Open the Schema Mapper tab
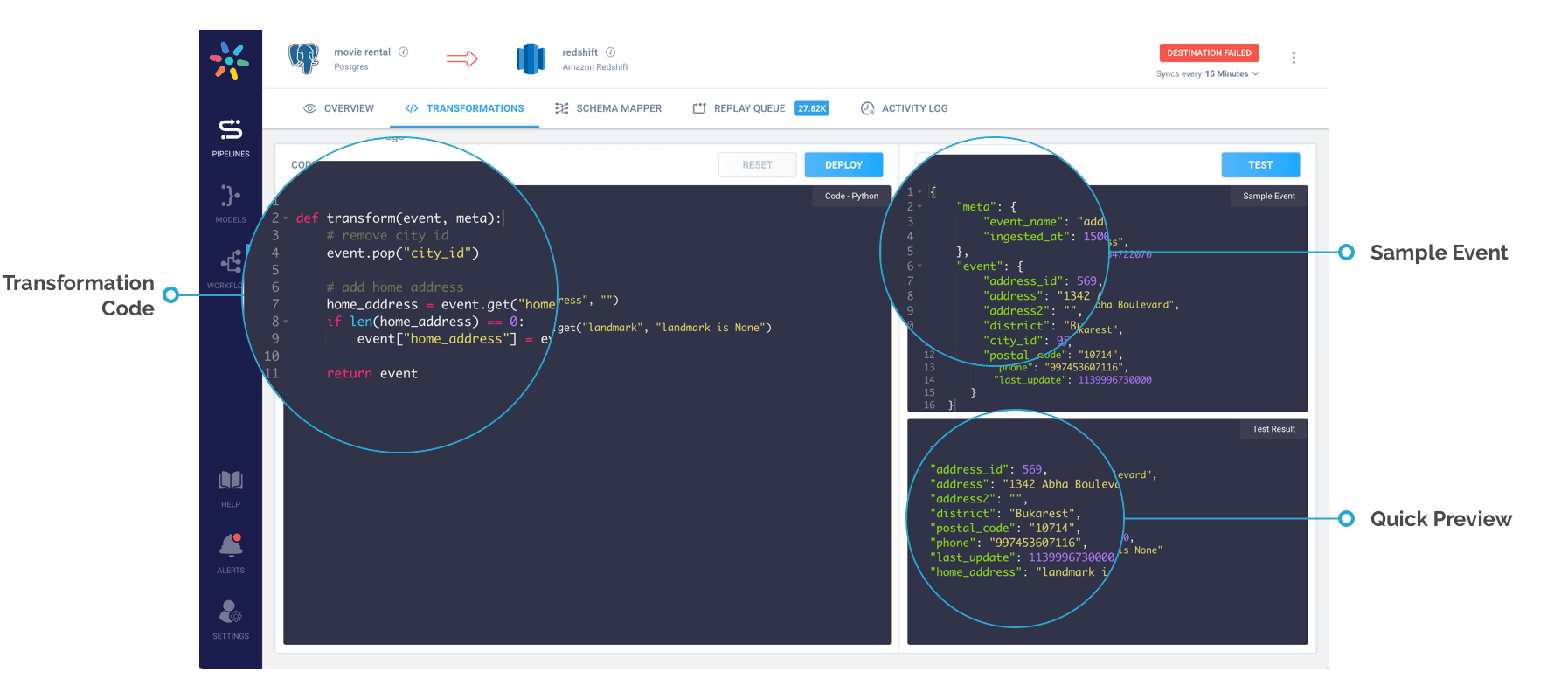 click(x=608, y=108)
